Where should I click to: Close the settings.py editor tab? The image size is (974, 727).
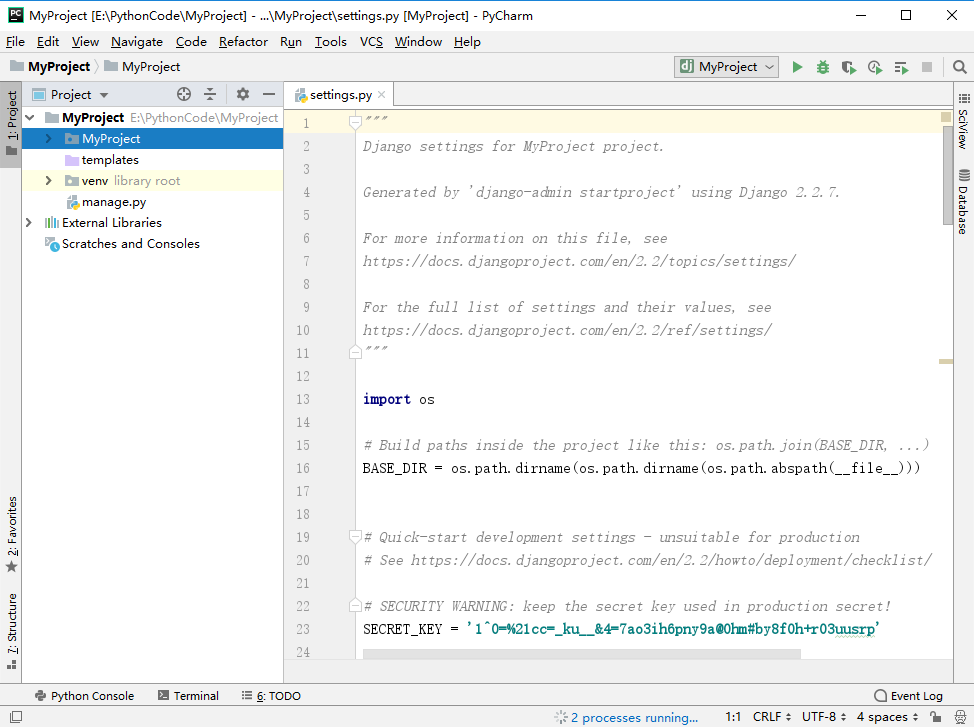click(381, 94)
